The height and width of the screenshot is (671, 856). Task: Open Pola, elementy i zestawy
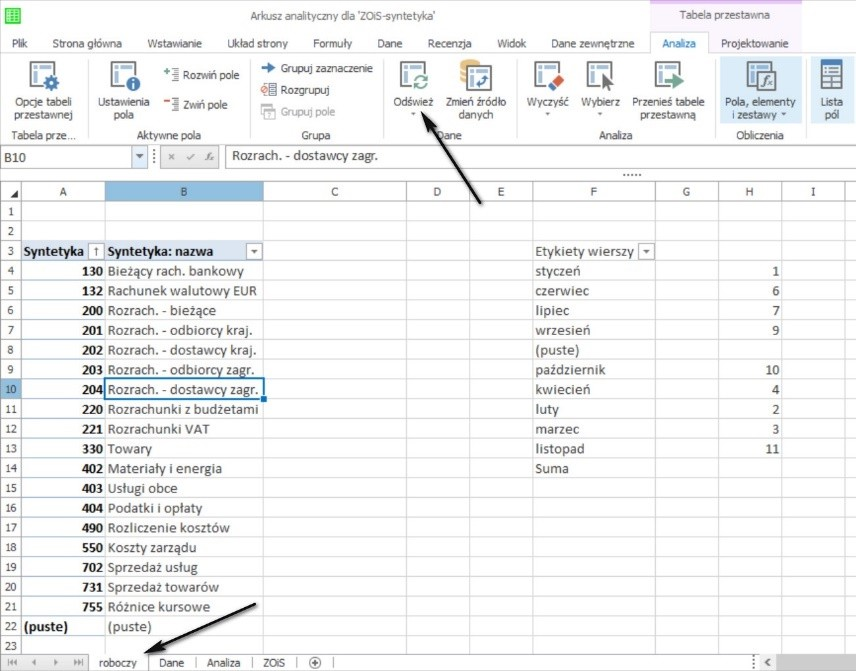pos(760,91)
